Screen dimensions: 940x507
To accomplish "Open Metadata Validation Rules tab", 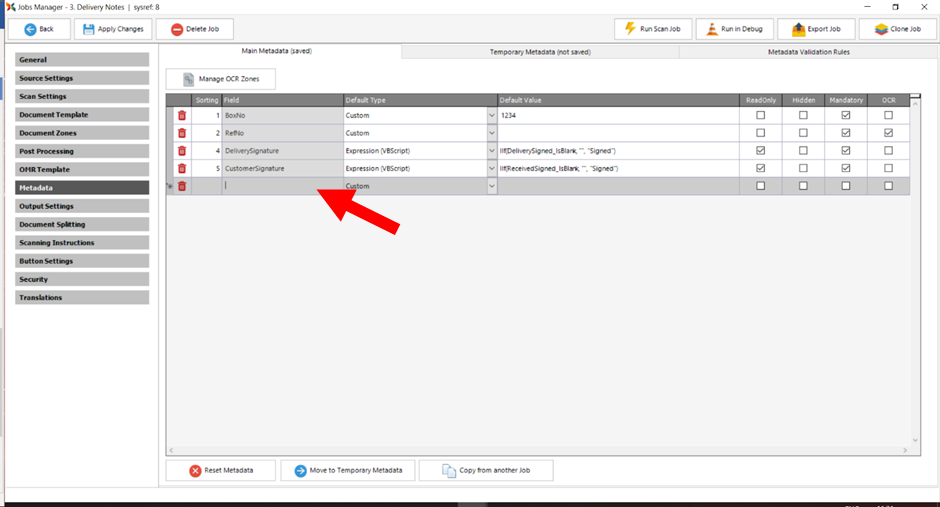I will tap(808, 52).
